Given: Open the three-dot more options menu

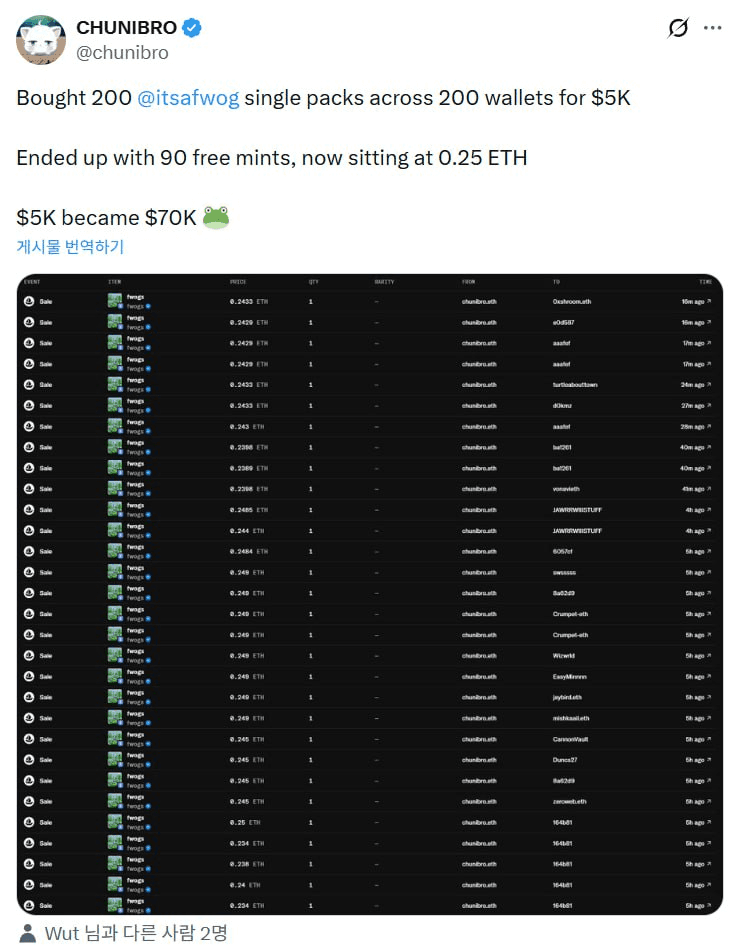Looking at the screenshot, I should (x=712, y=28).
